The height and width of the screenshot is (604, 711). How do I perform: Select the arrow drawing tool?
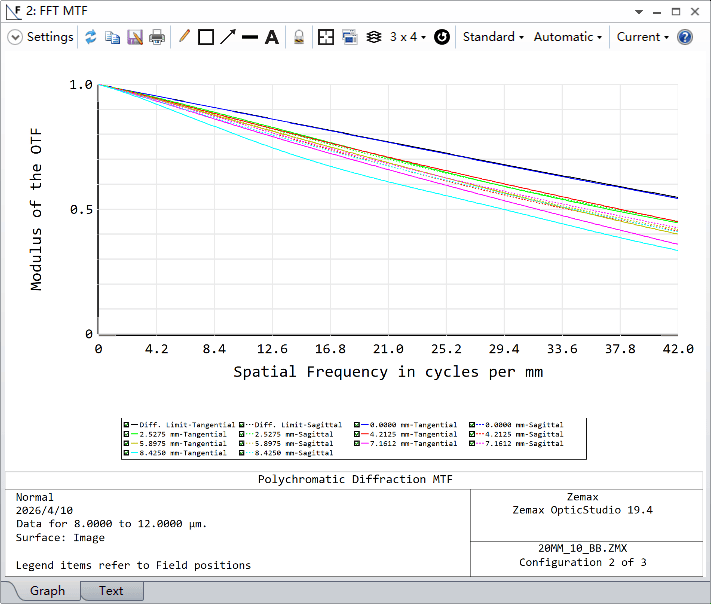pyautogui.click(x=228, y=37)
